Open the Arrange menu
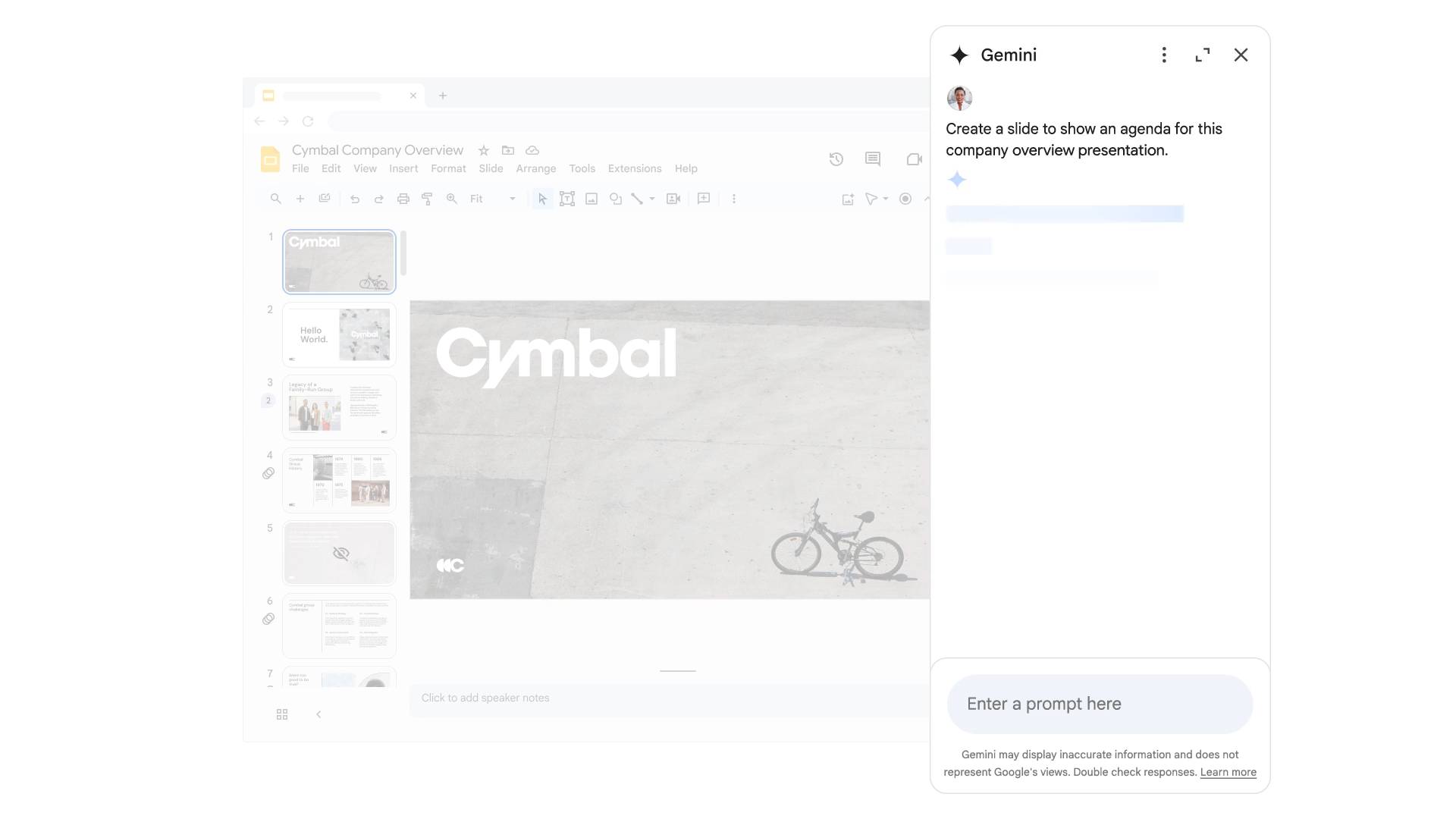This screenshot has width=1456, height=819. 536,168
